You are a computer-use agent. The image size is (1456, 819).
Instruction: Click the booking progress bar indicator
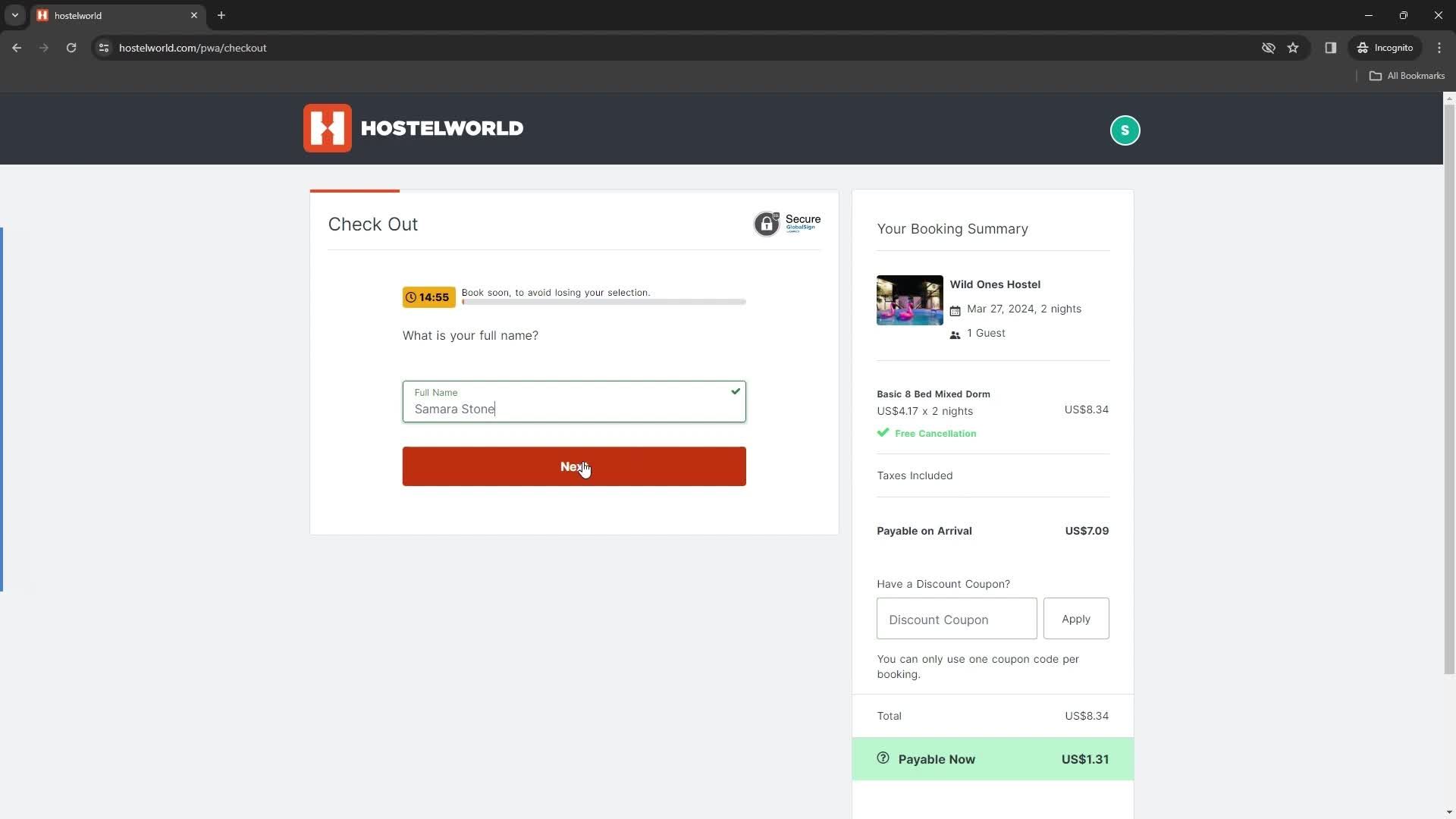tap(355, 190)
